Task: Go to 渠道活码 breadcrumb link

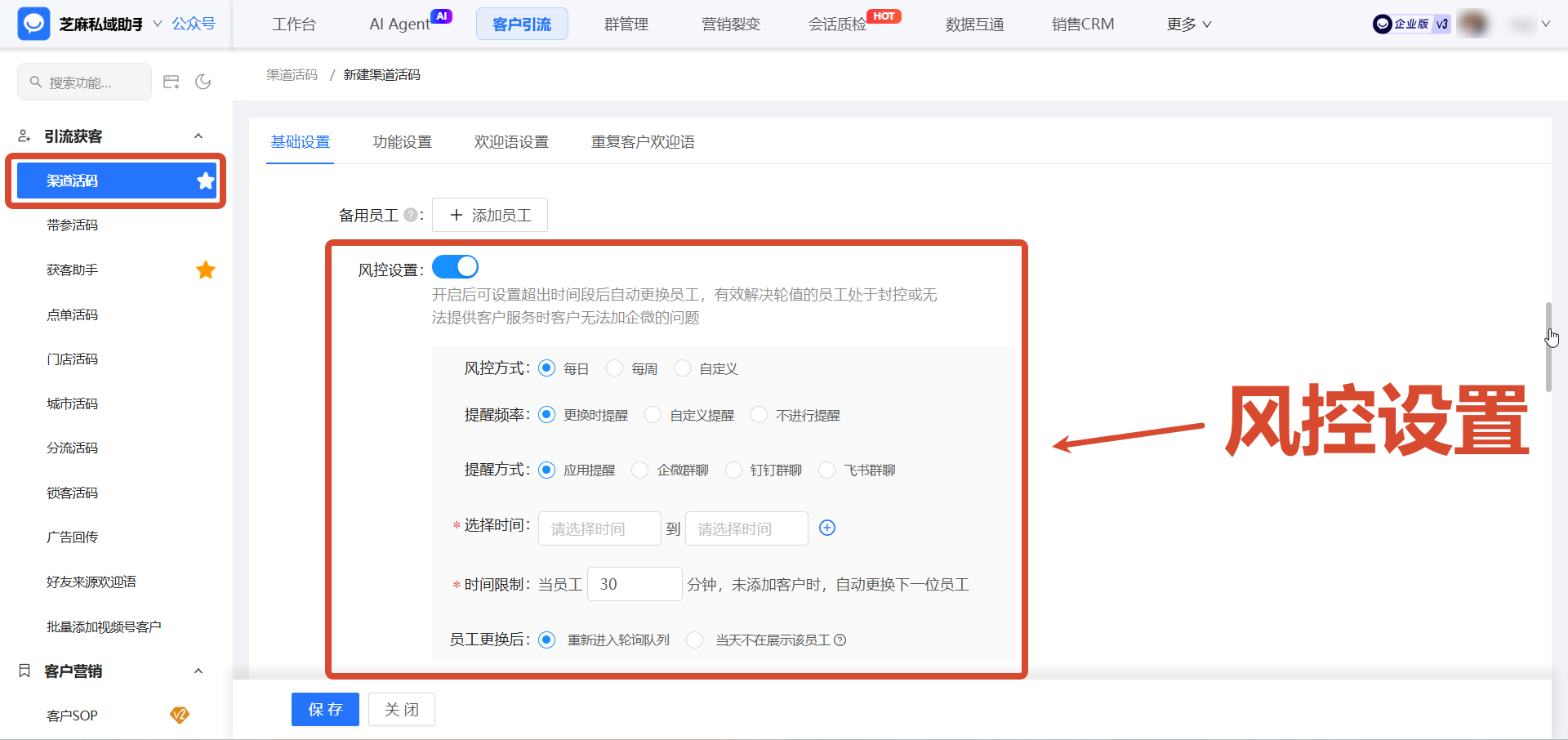Action: tap(292, 74)
